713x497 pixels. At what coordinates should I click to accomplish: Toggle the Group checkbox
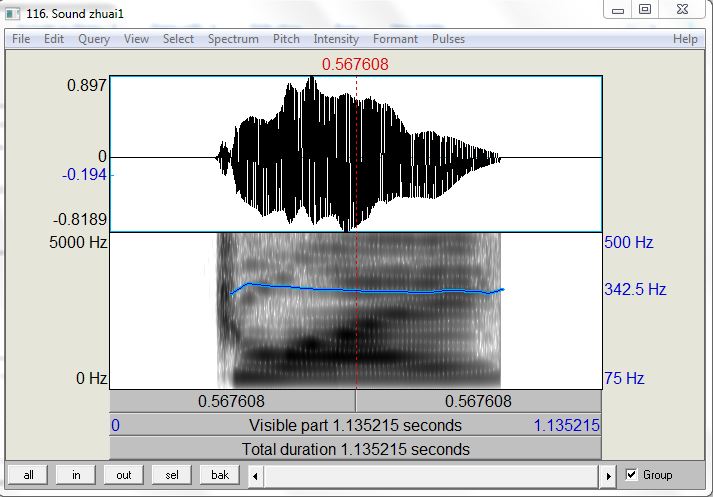point(631,475)
